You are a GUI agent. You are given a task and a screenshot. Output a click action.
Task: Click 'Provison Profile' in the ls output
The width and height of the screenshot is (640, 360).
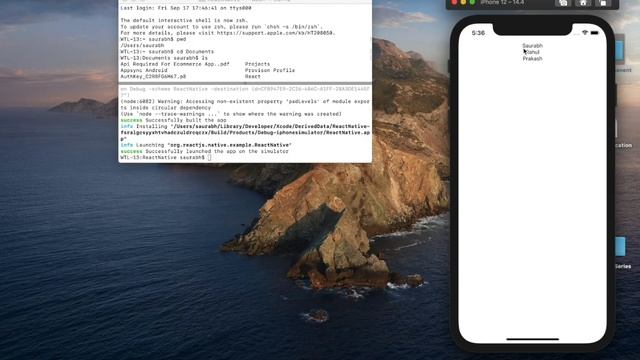point(270,70)
